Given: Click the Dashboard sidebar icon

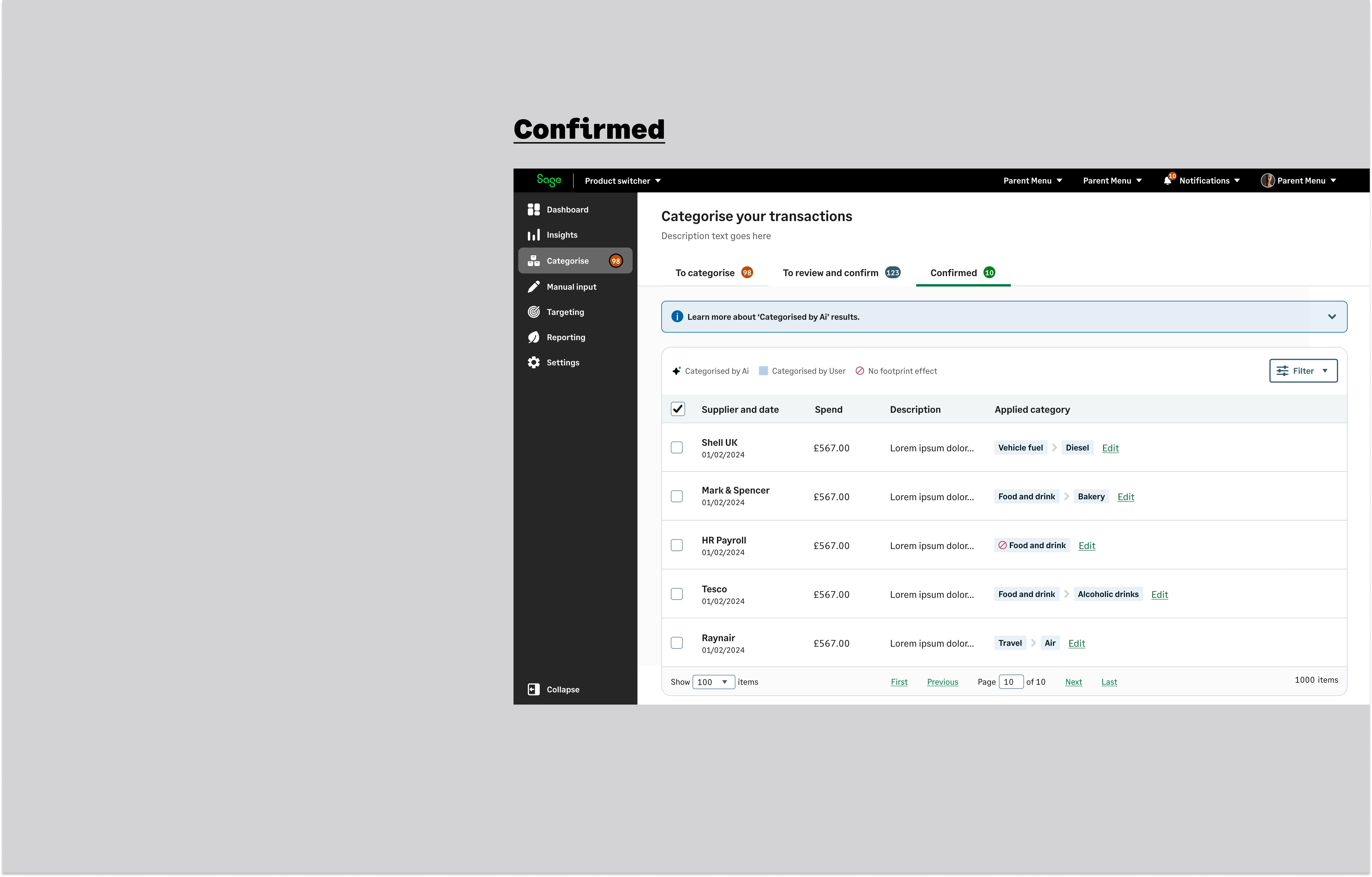Looking at the screenshot, I should [533, 209].
